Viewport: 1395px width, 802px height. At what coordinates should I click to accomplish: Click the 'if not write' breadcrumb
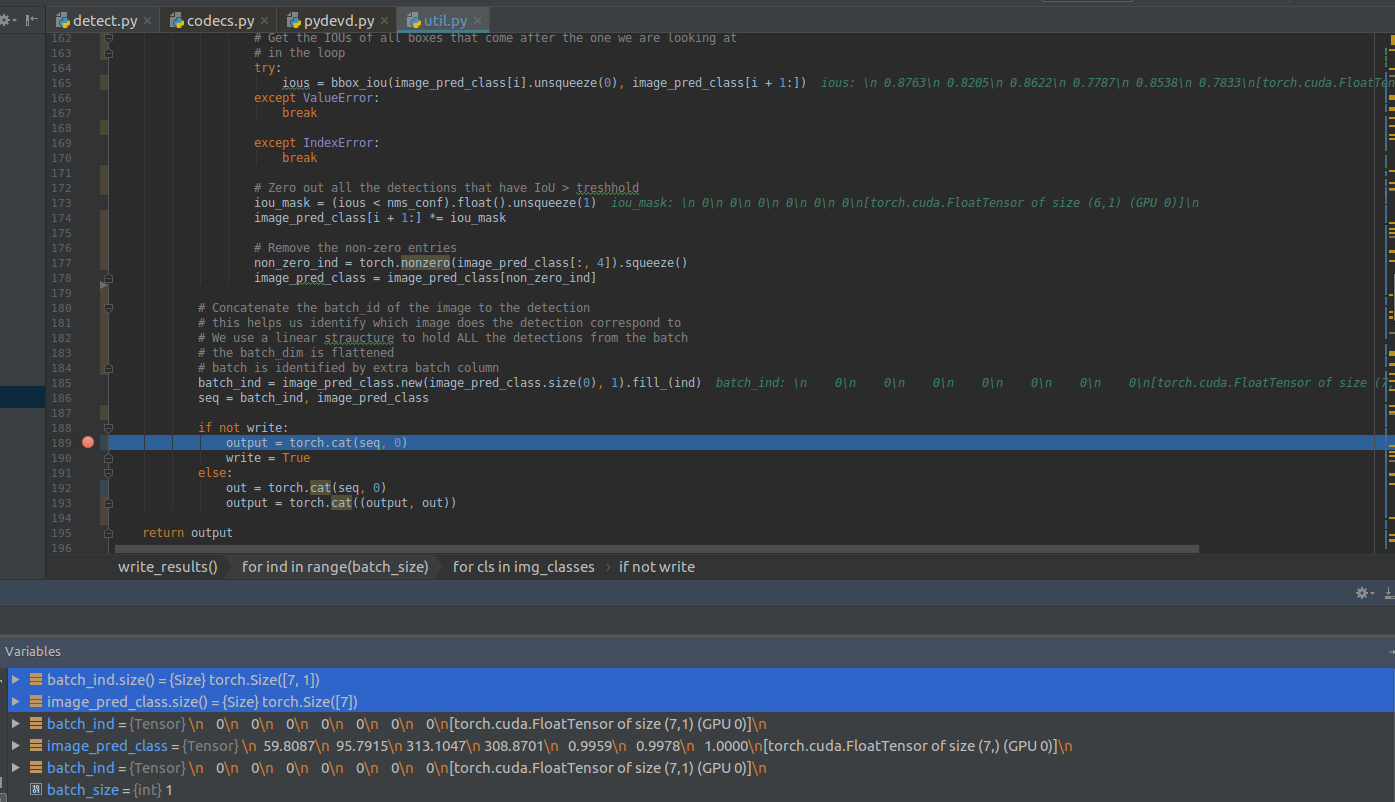point(657,567)
